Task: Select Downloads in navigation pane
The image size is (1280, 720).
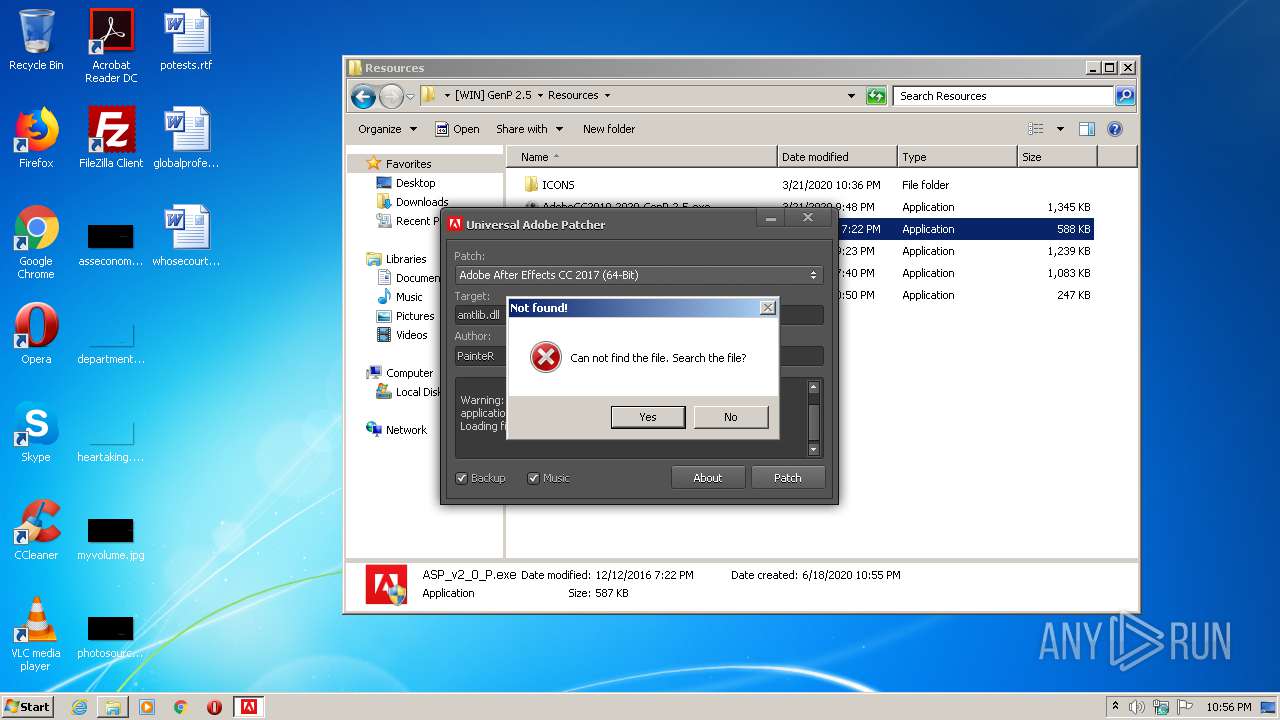Action: pyautogui.click(x=421, y=202)
